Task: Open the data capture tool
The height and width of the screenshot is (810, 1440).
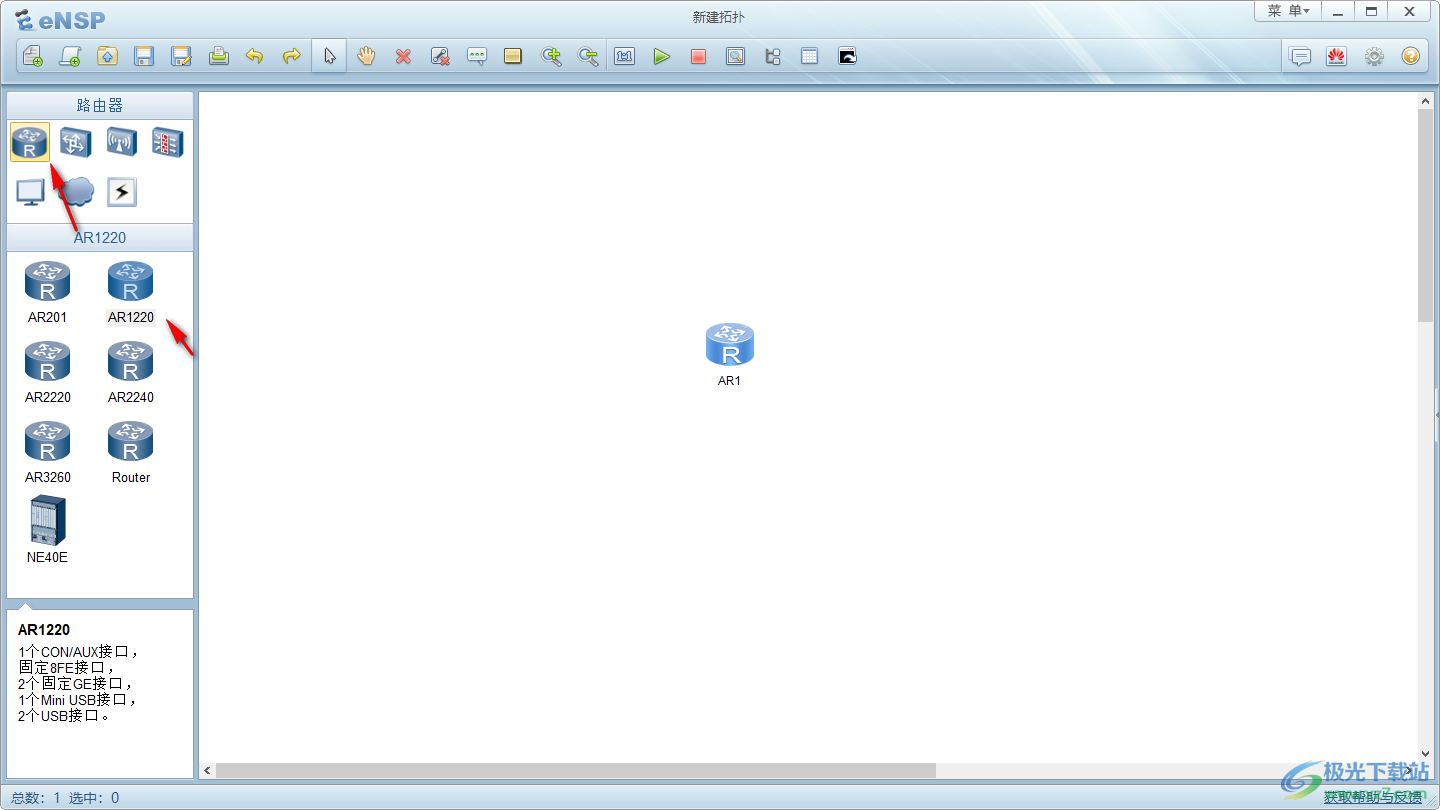Action: pos(735,57)
